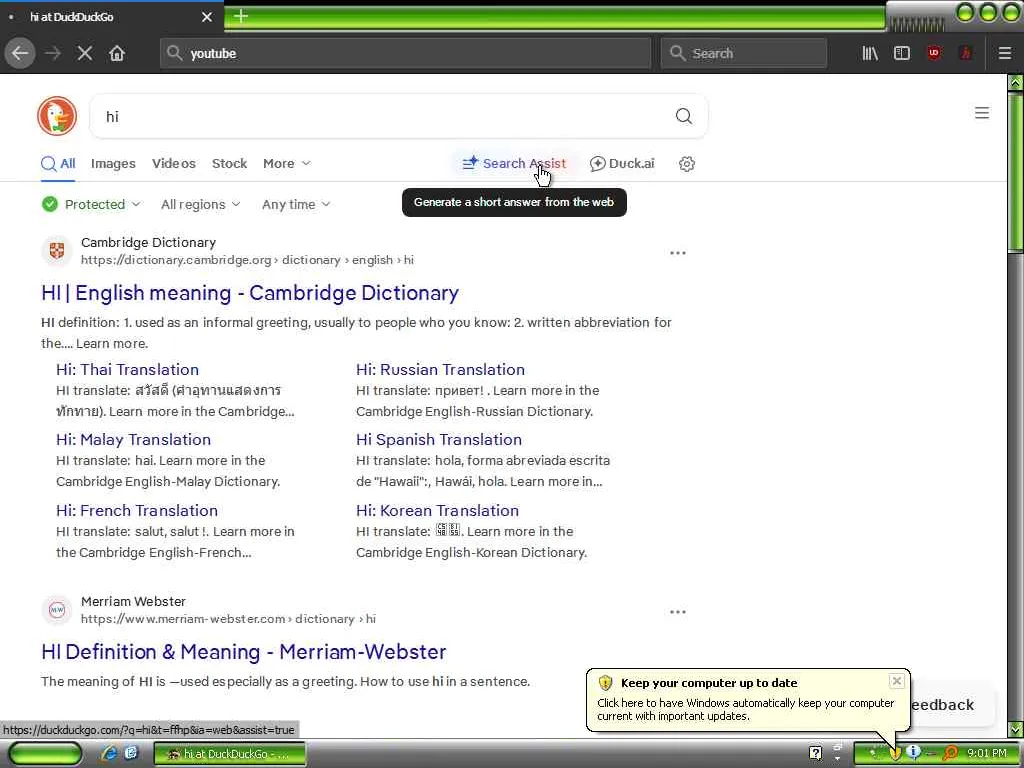1024x768 pixels.
Task: Click the 'Cambridge Dictionary' site name text
Action: [148, 242]
